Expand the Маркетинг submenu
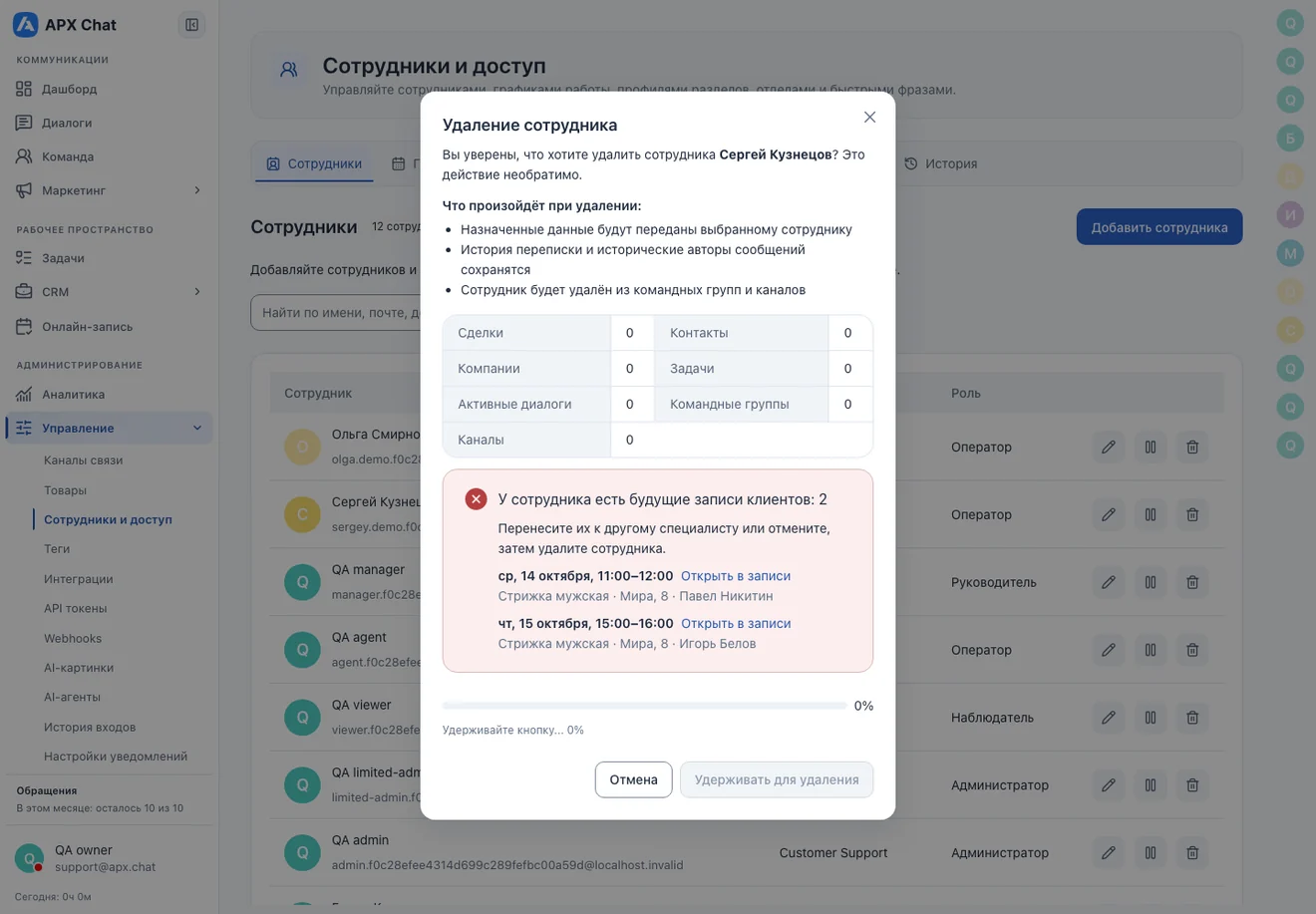Viewport: 1316px width, 914px height. (196, 190)
